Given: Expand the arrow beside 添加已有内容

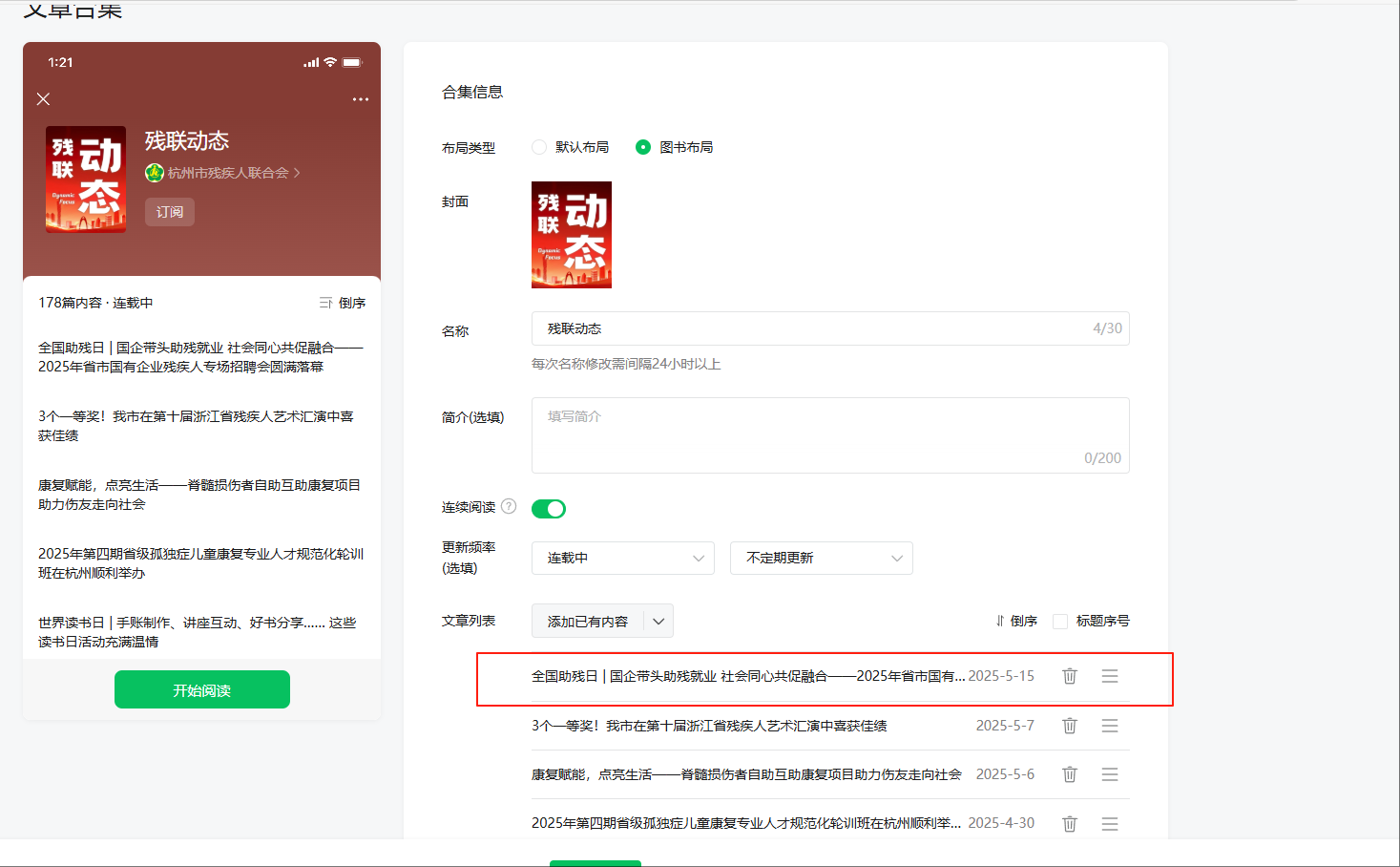Looking at the screenshot, I should click(x=658, y=622).
